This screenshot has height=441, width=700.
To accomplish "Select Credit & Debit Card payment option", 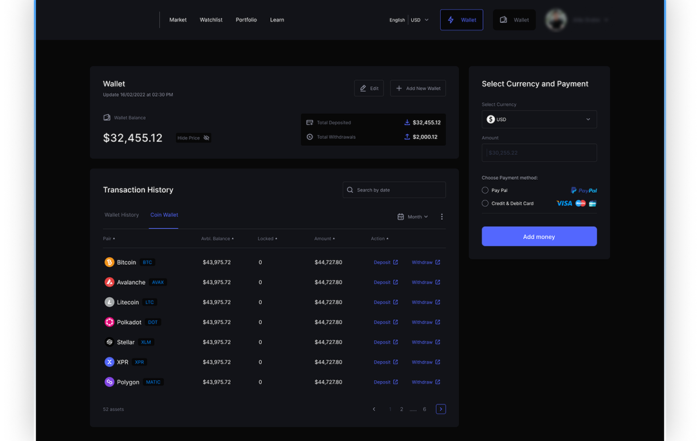I will pos(486,203).
